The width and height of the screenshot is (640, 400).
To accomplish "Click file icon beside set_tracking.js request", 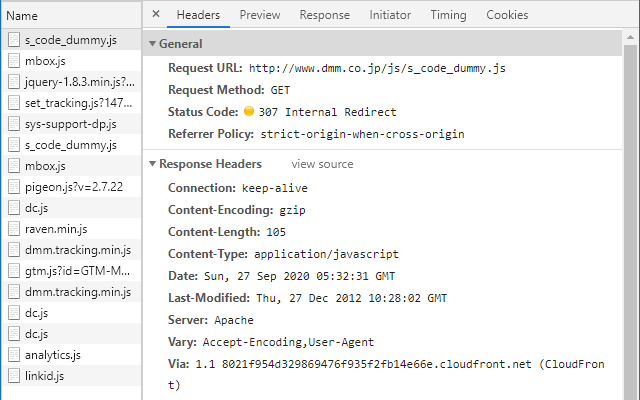I will (14, 103).
